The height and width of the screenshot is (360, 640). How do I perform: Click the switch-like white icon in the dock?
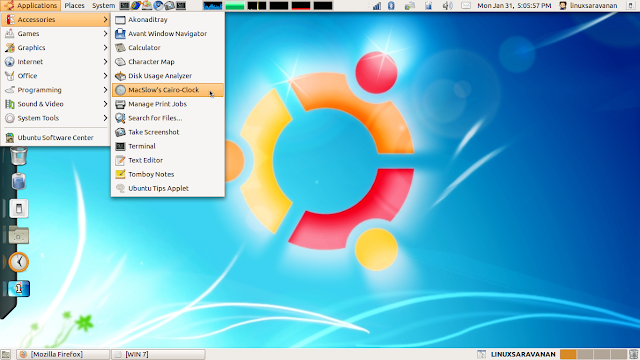(x=19, y=209)
